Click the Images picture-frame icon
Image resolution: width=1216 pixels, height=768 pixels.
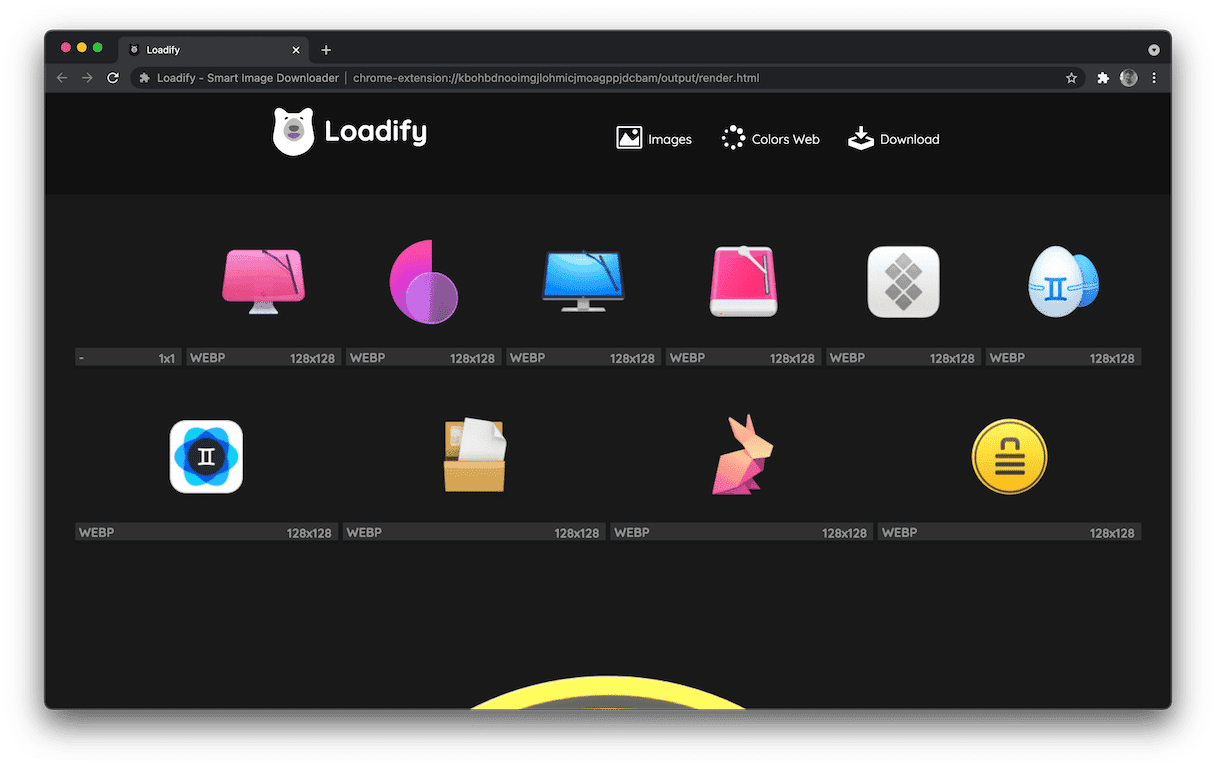point(629,138)
